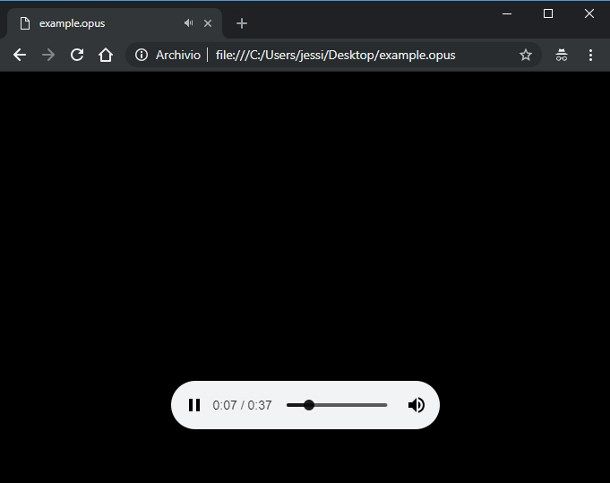The image size is (610, 483).
Task: Jump near the end of the seek track
Action: 381,405
